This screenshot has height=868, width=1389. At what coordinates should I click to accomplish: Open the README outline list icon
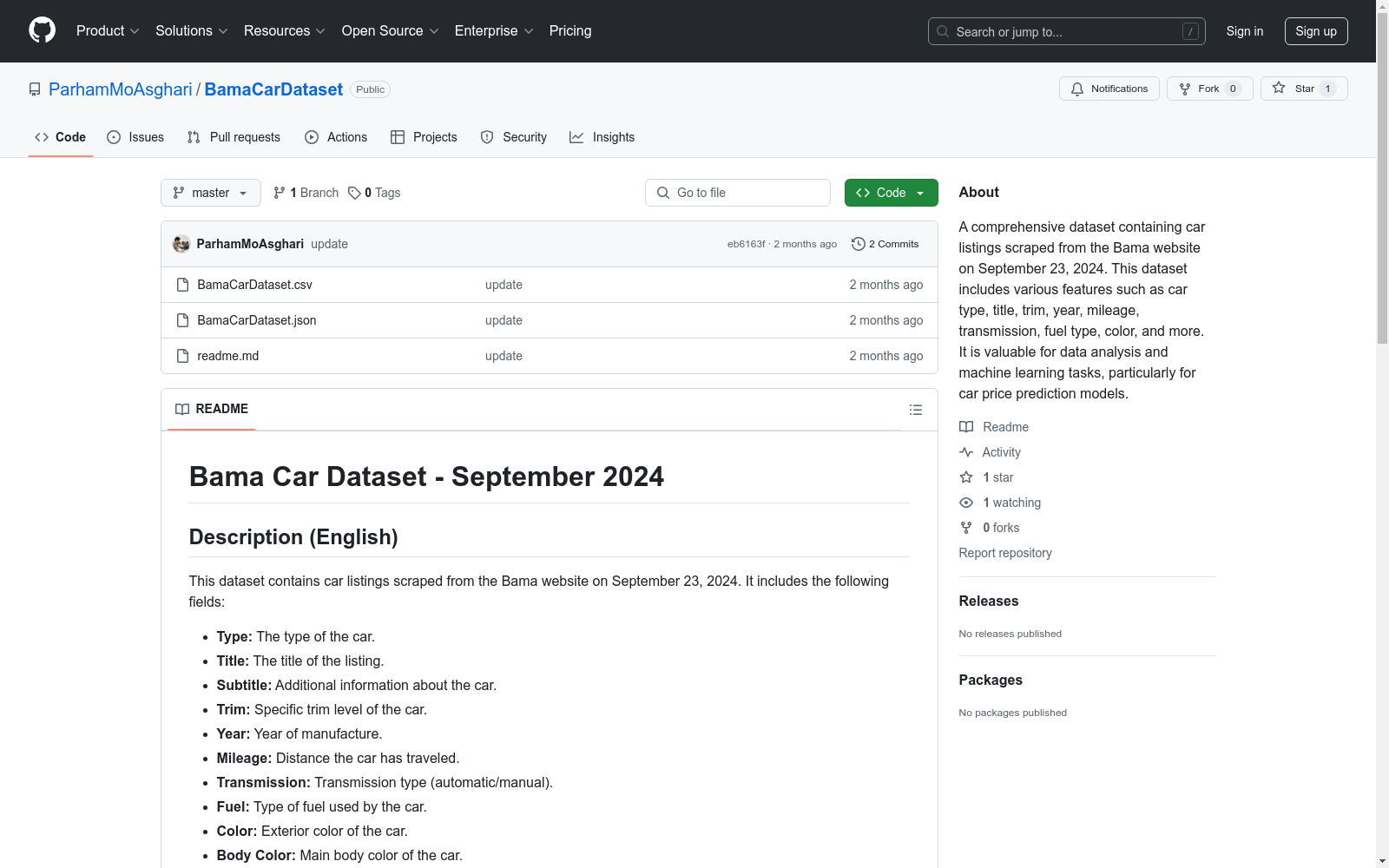point(916,410)
